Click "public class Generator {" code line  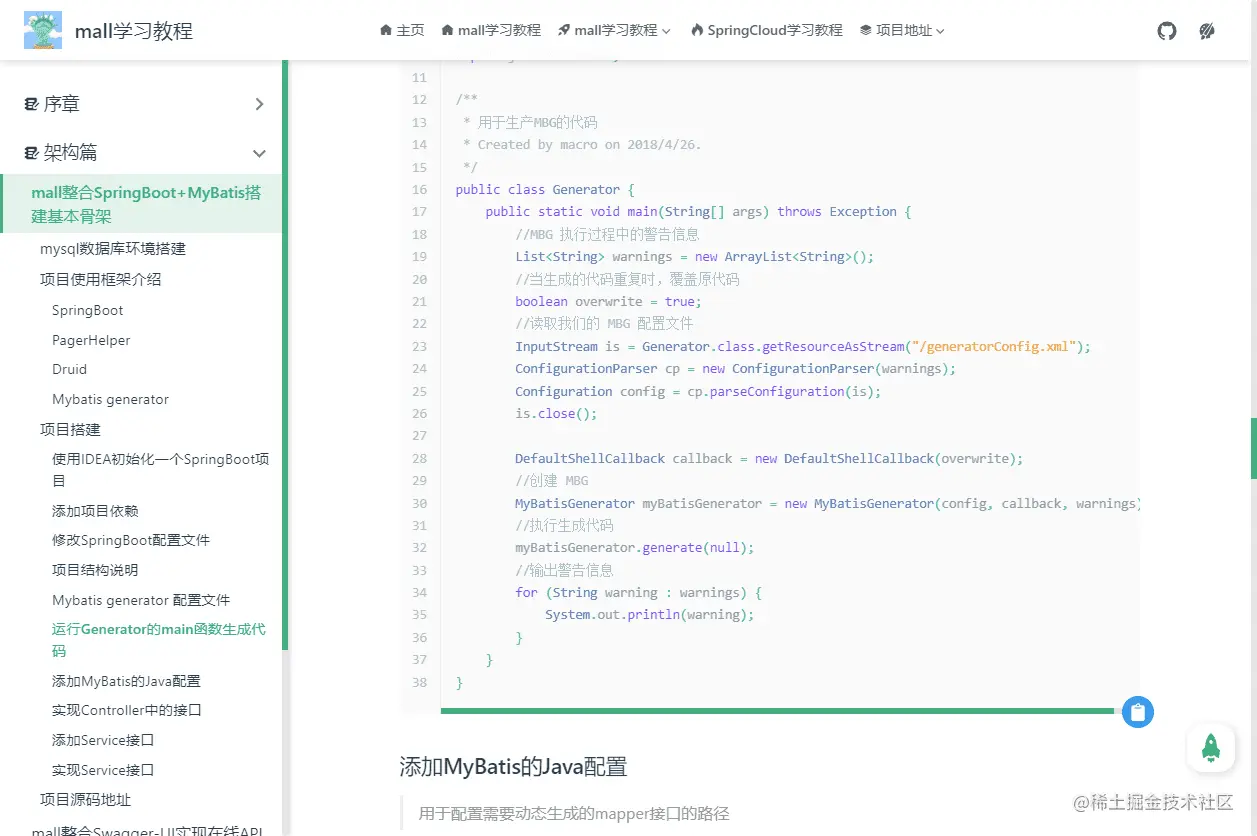click(x=545, y=189)
